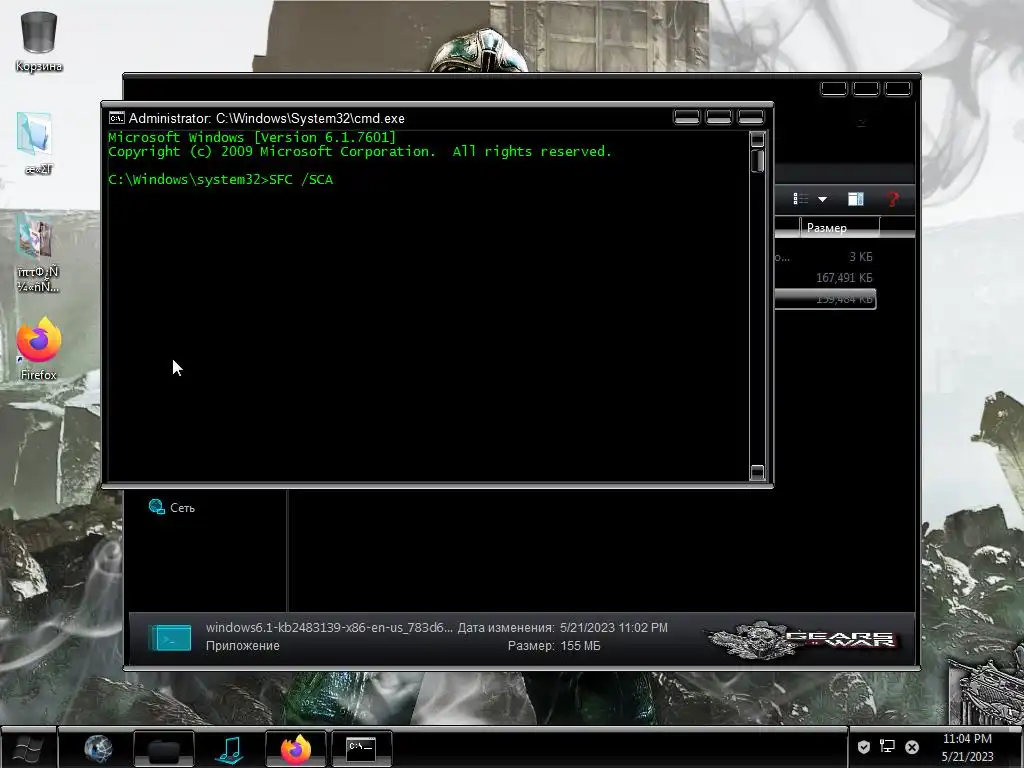Close the Explorer window behind cmd
Image resolution: width=1024 pixels, height=768 pixels.
(898, 89)
